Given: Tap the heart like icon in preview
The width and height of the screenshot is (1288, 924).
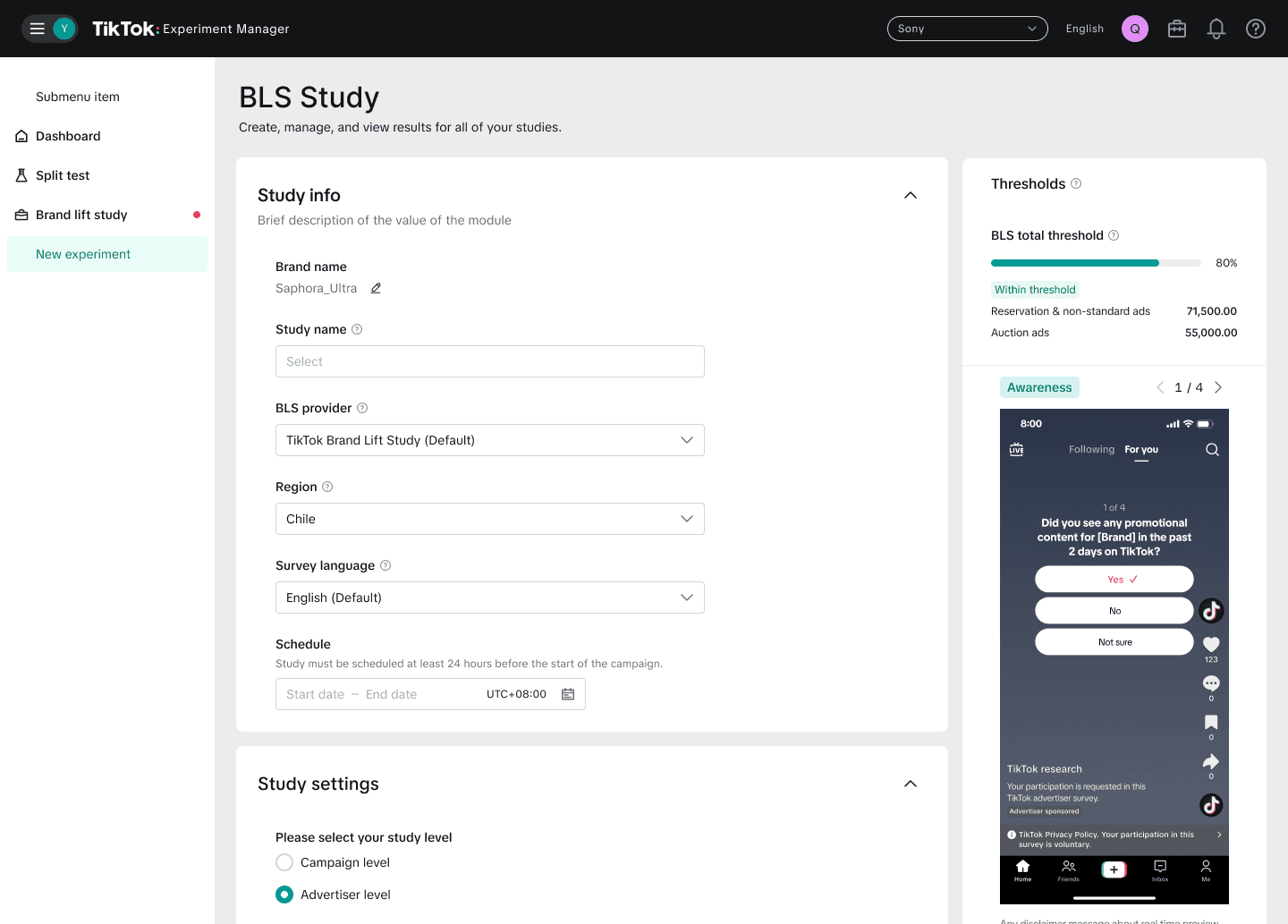Looking at the screenshot, I should click(1211, 644).
